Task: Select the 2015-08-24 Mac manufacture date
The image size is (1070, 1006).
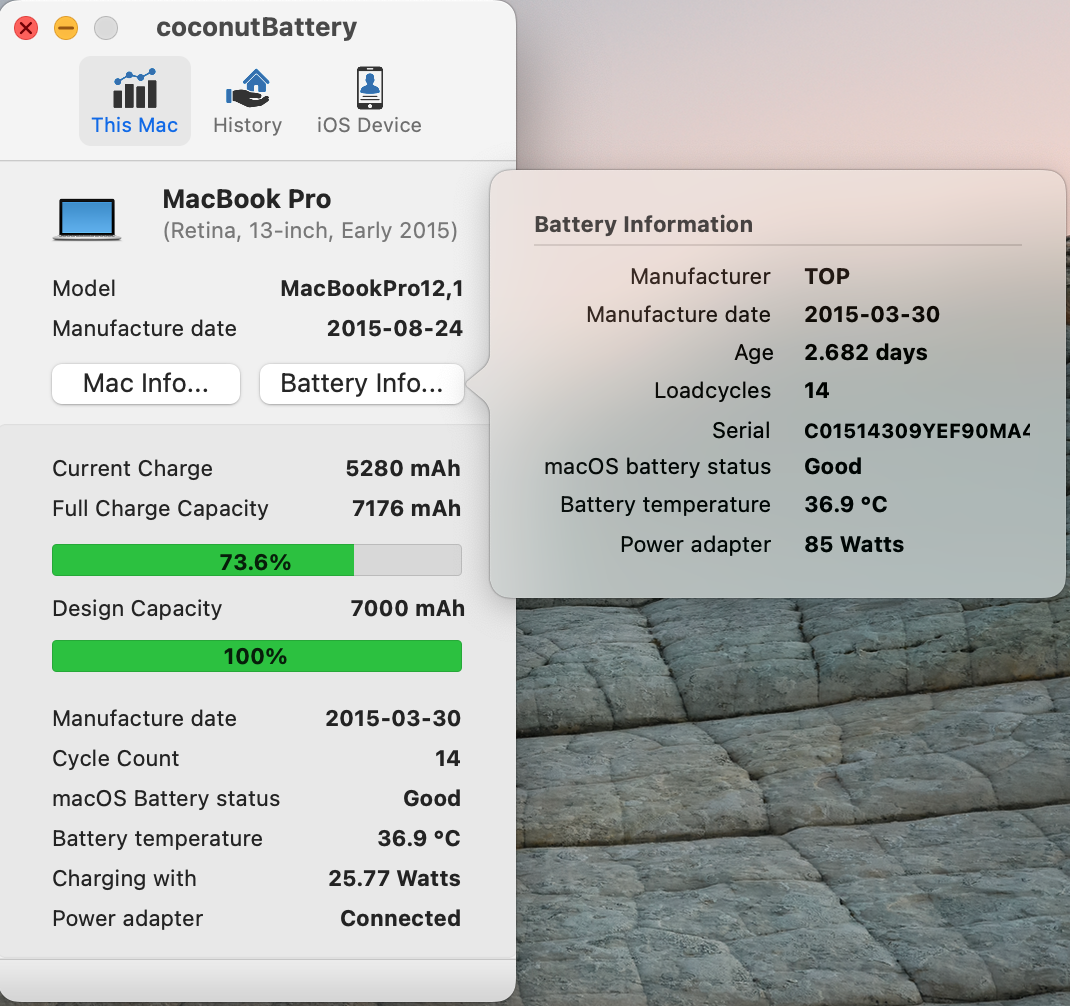Action: coord(395,328)
